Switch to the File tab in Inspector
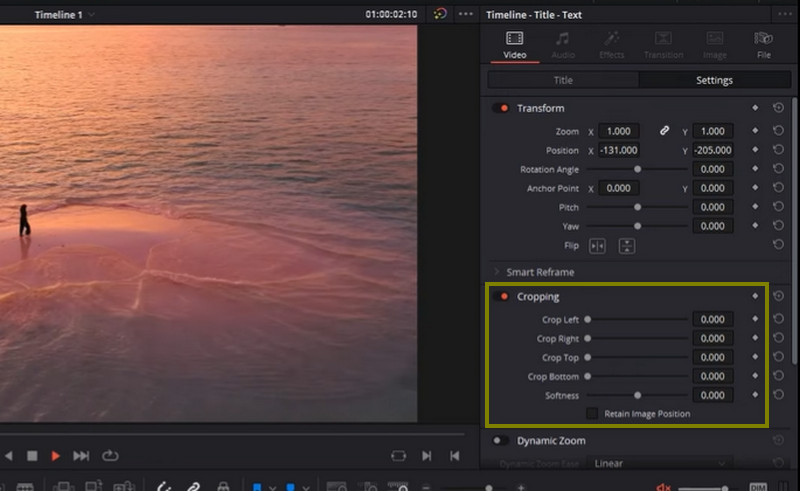Image resolution: width=800 pixels, height=491 pixels. [x=763, y=44]
